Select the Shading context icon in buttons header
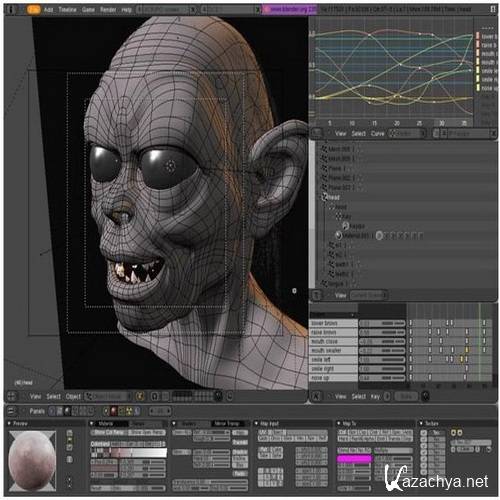This screenshot has height=500, width=500. tap(67, 411)
